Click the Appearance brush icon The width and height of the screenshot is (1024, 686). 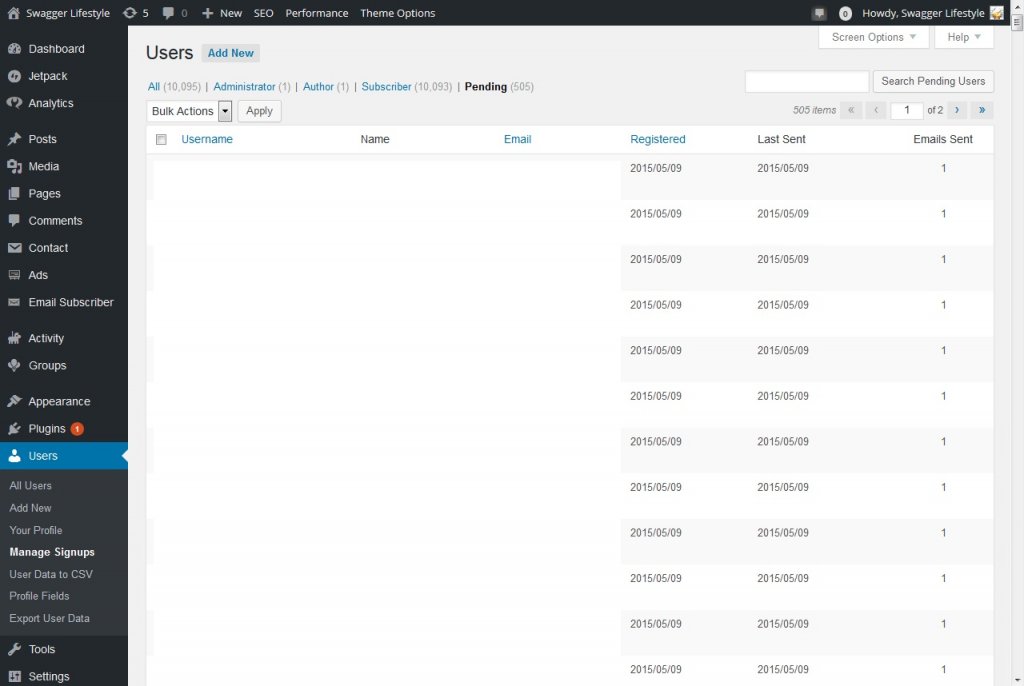click(14, 402)
